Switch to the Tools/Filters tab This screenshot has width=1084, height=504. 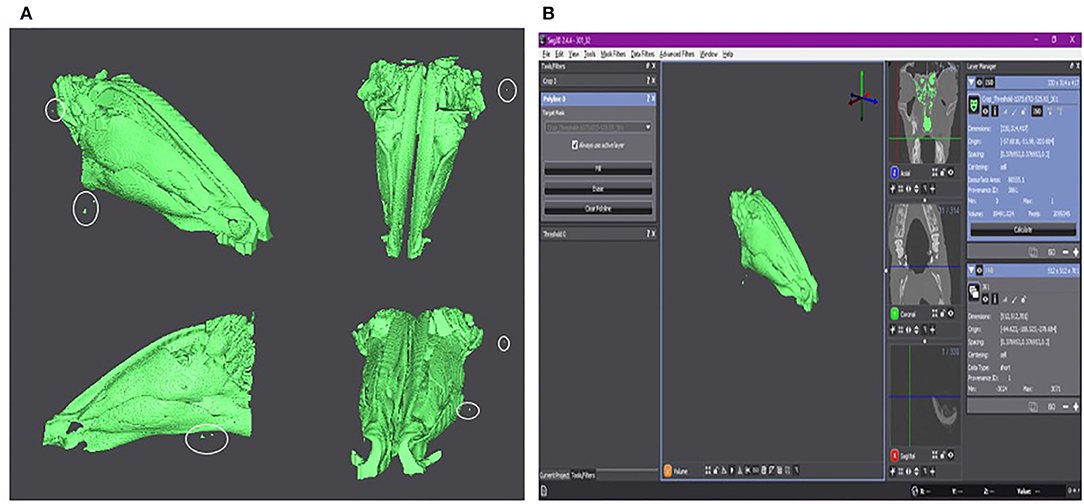pyautogui.click(x=583, y=476)
